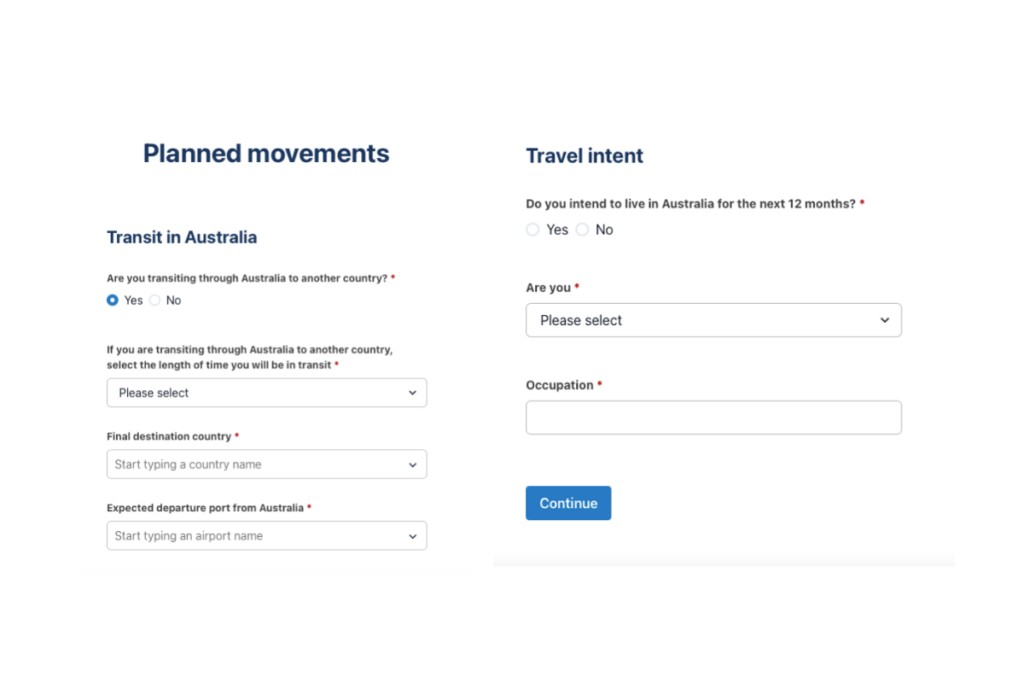The image size is (1024, 683).
Task: Click into the Occupation text box
Action: pos(713,418)
